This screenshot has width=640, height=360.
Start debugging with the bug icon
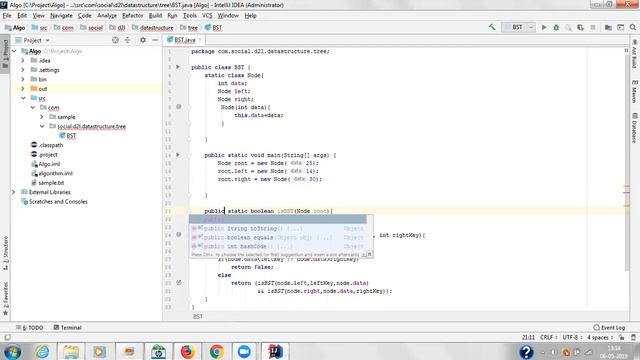click(556, 27)
